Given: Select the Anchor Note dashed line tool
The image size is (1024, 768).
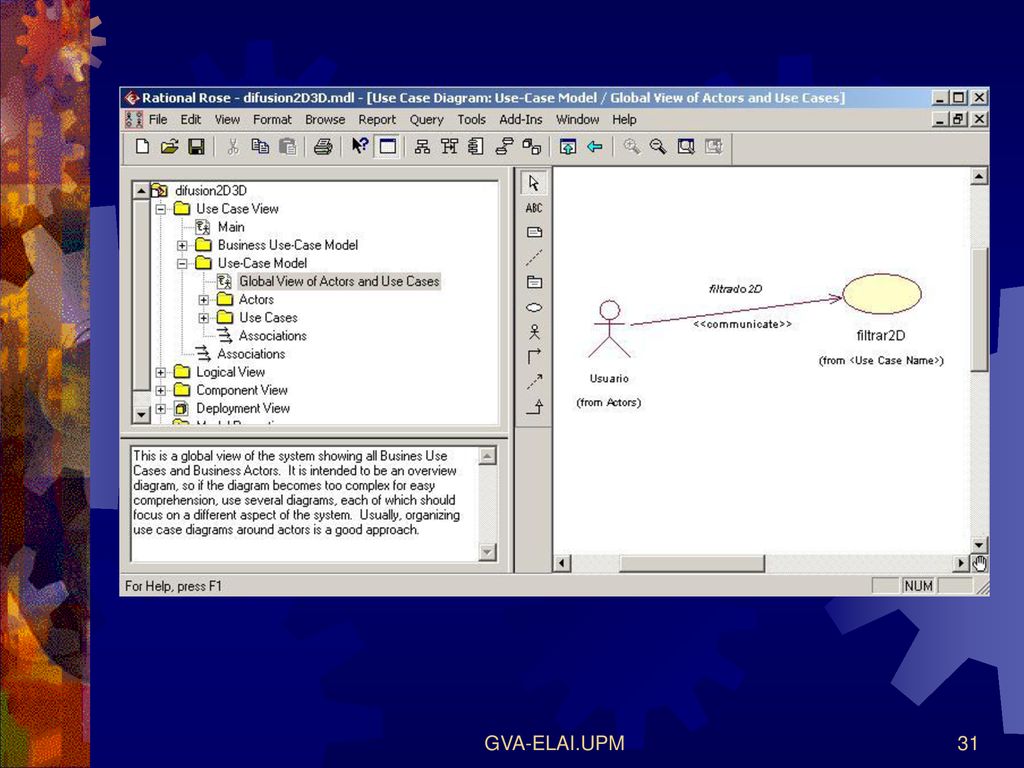Looking at the screenshot, I should (534, 258).
